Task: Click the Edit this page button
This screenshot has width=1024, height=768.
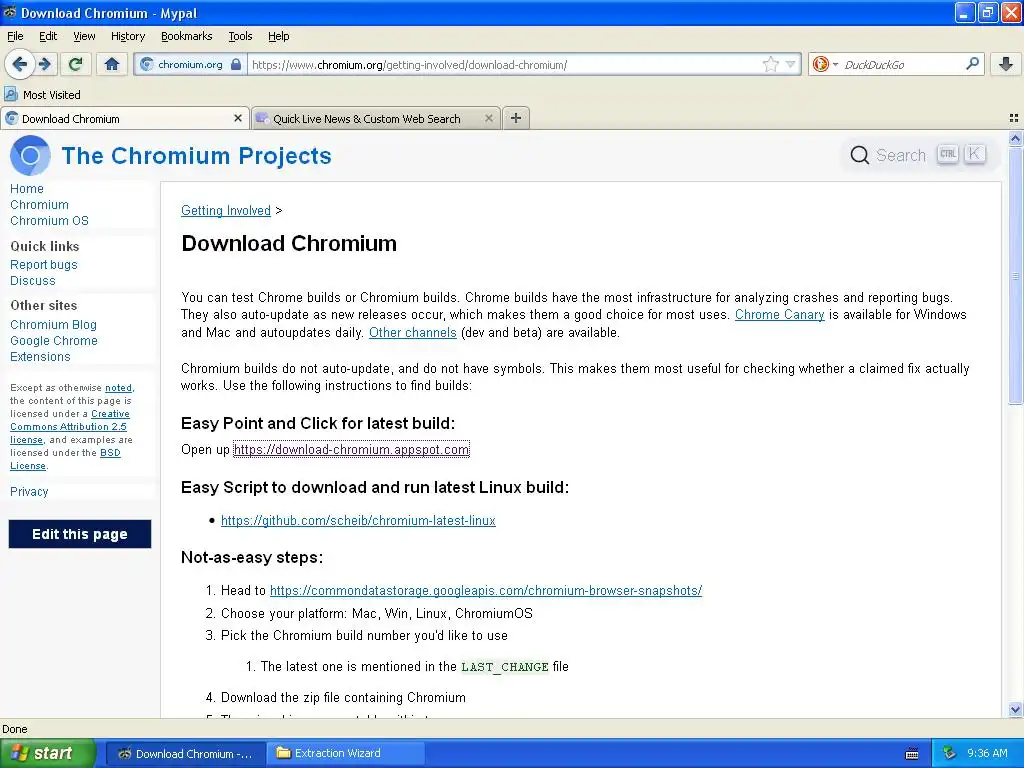Action: click(x=80, y=534)
